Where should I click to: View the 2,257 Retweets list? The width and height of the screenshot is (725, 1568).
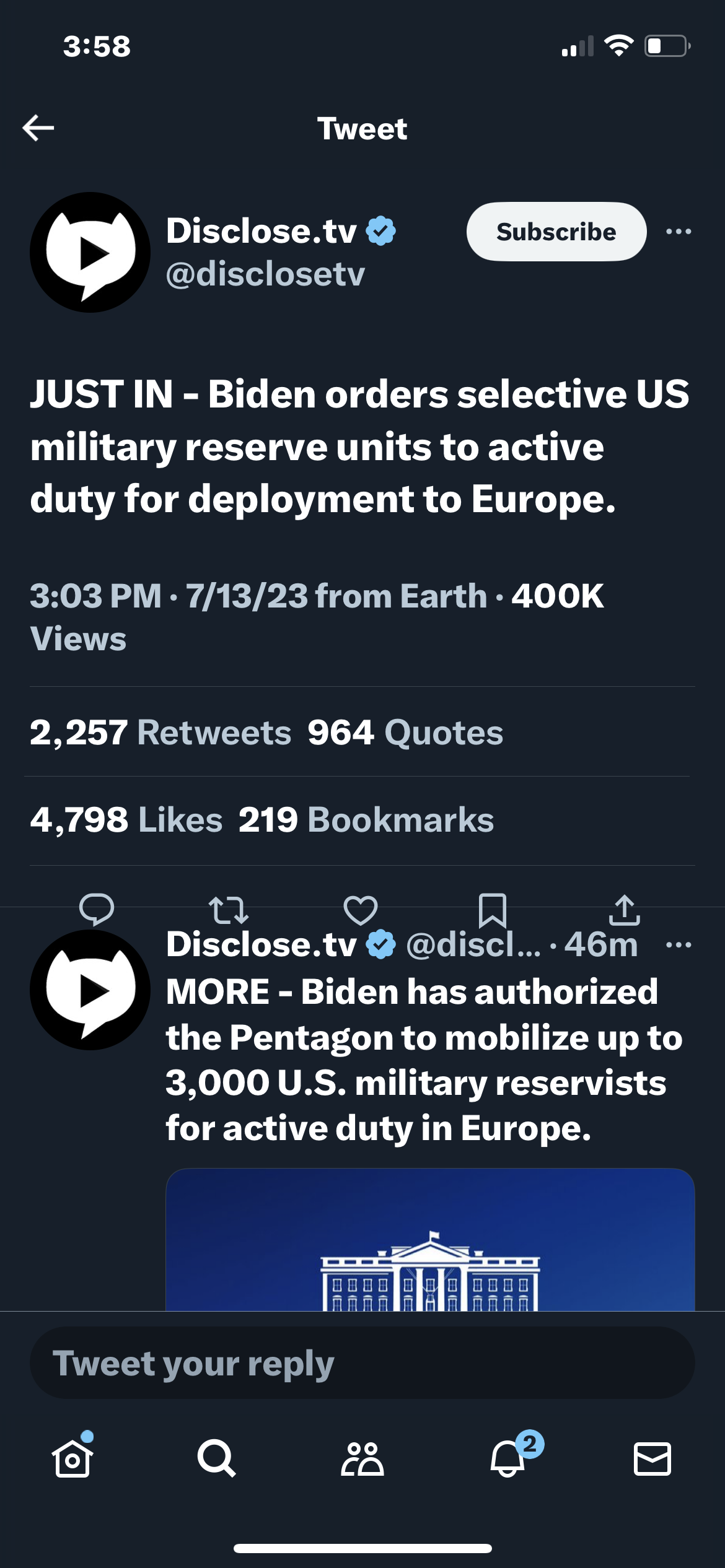coord(160,733)
